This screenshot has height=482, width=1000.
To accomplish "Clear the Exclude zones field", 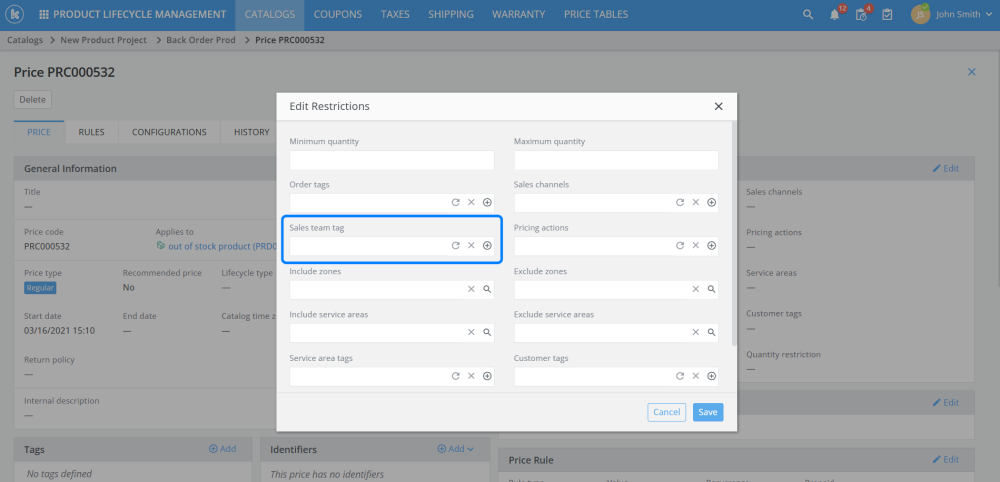I will tap(696, 289).
